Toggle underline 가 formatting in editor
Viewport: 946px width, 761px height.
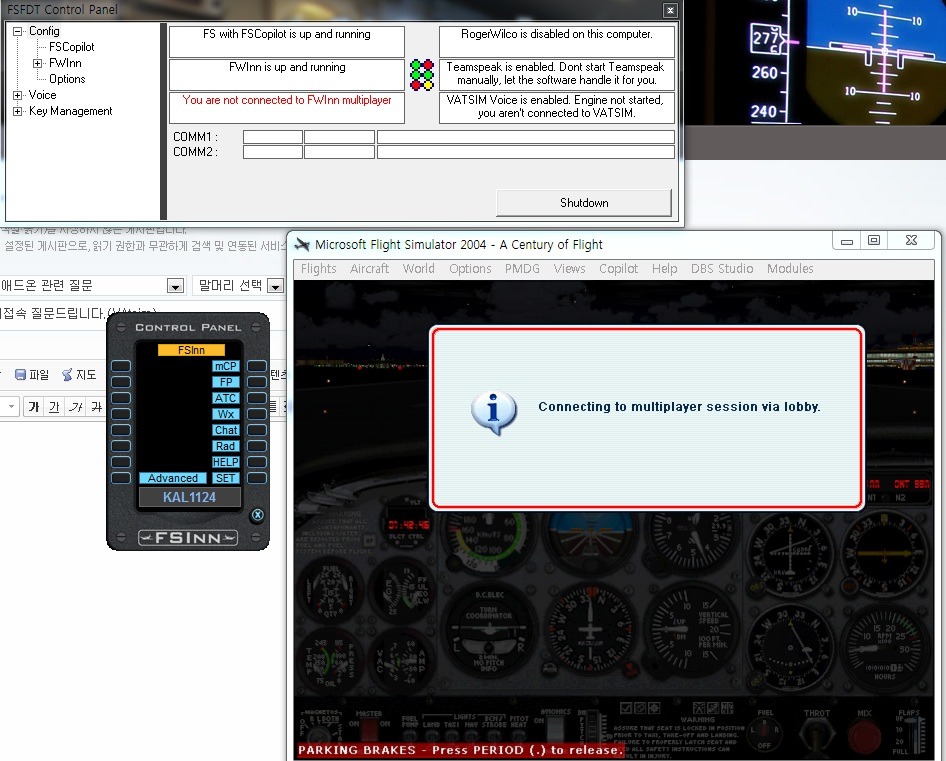pyautogui.click(x=54, y=407)
